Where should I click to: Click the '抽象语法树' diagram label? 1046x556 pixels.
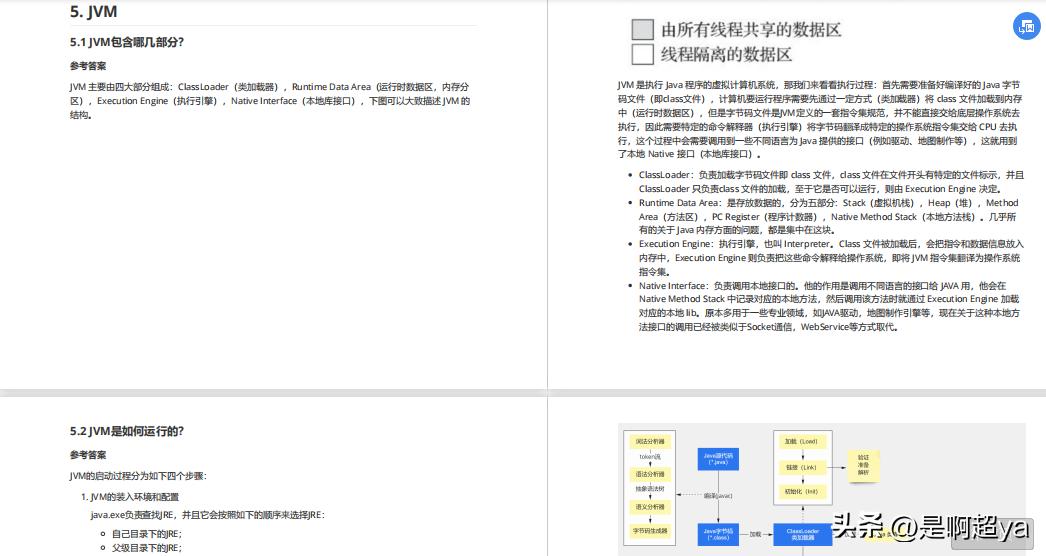coord(650,489)
